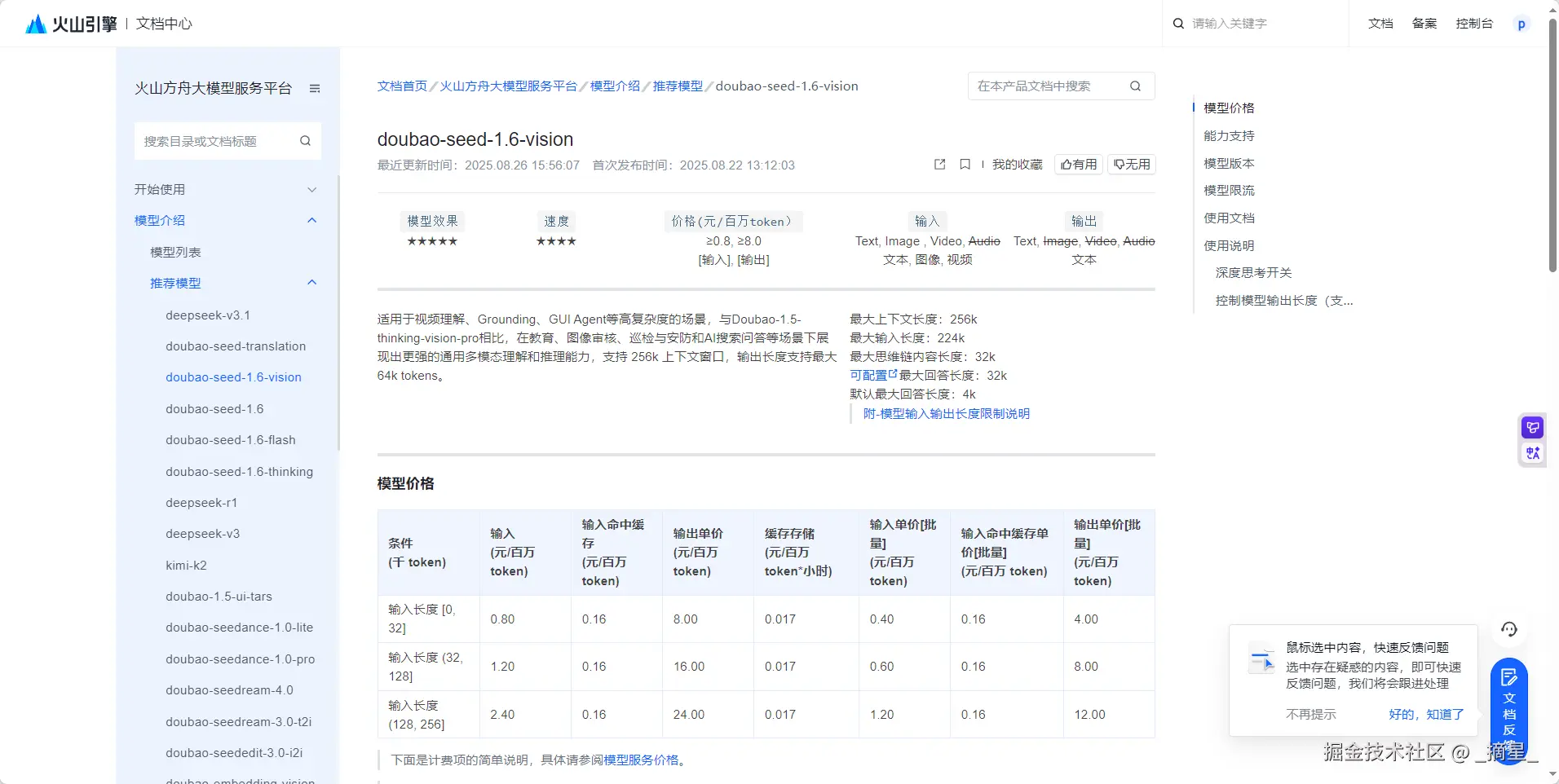Click the search icon in product docs search
Viewport: 1559px width, 784px height.
tap(1135, 86)
